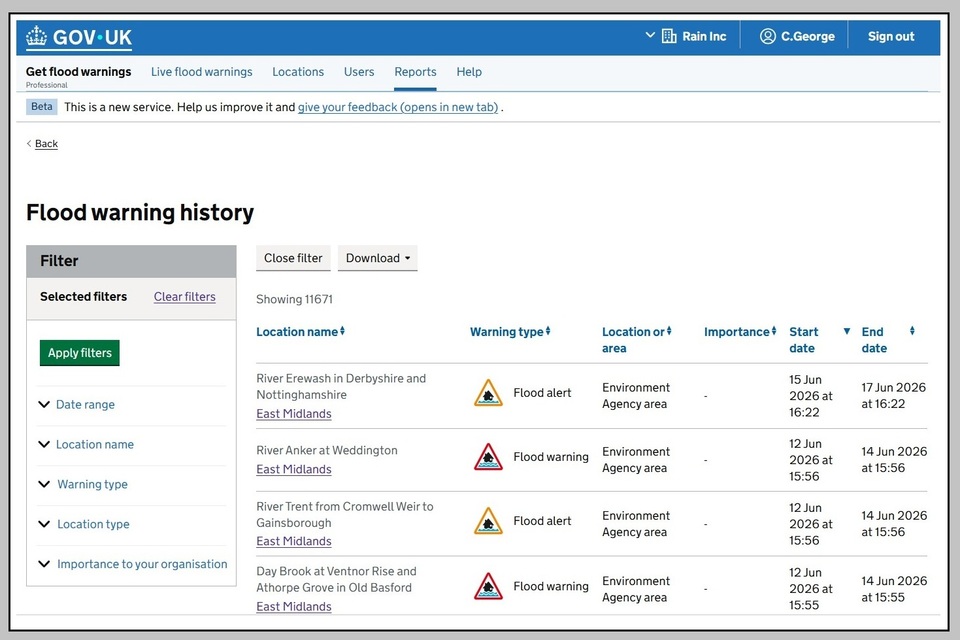Click the flood alert icon for River Trent row
The width and height of the screenshot is (960, 640).
pos(488,522)
